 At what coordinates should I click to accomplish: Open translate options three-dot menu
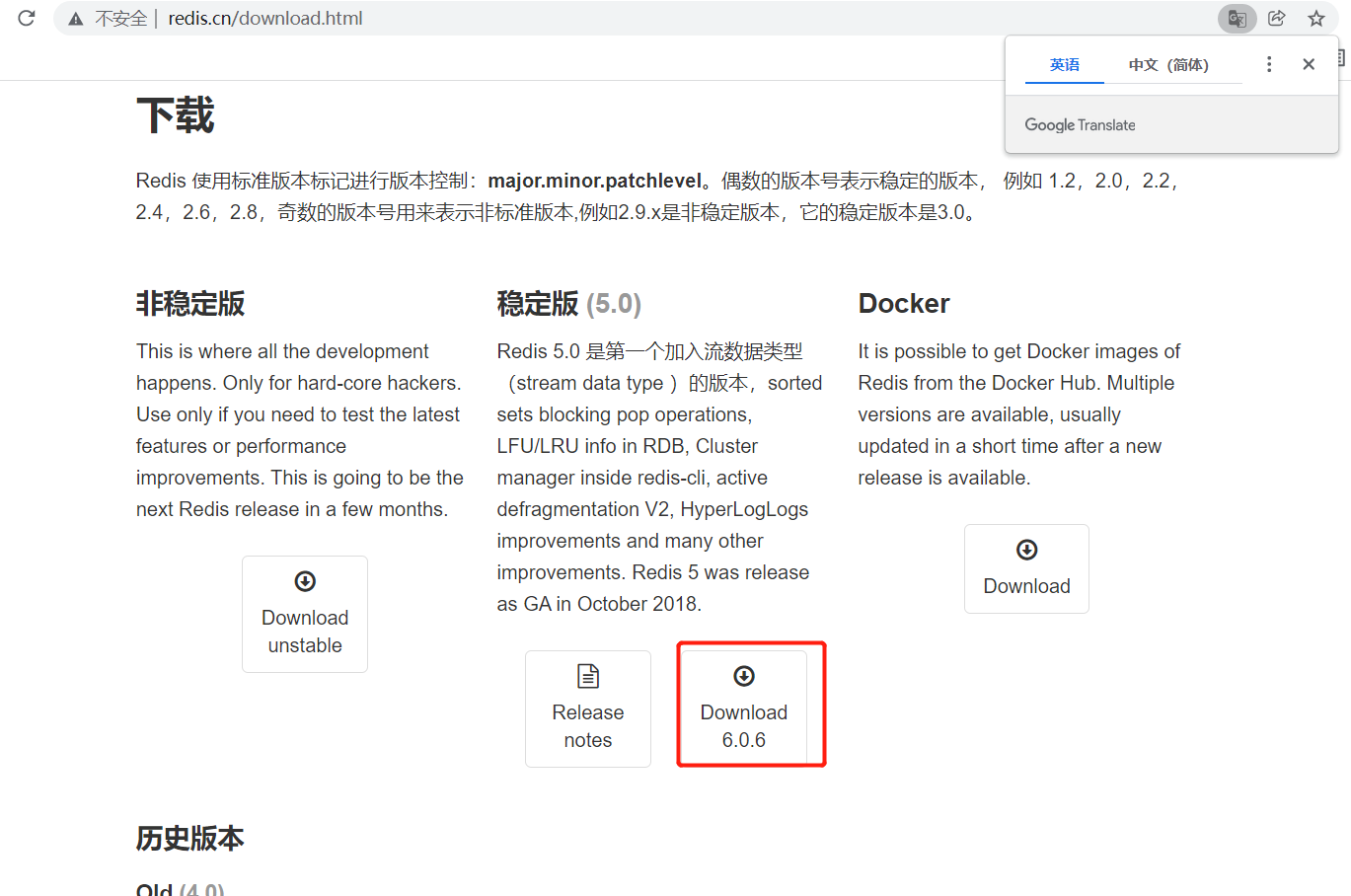click(x=1269, y=64)
